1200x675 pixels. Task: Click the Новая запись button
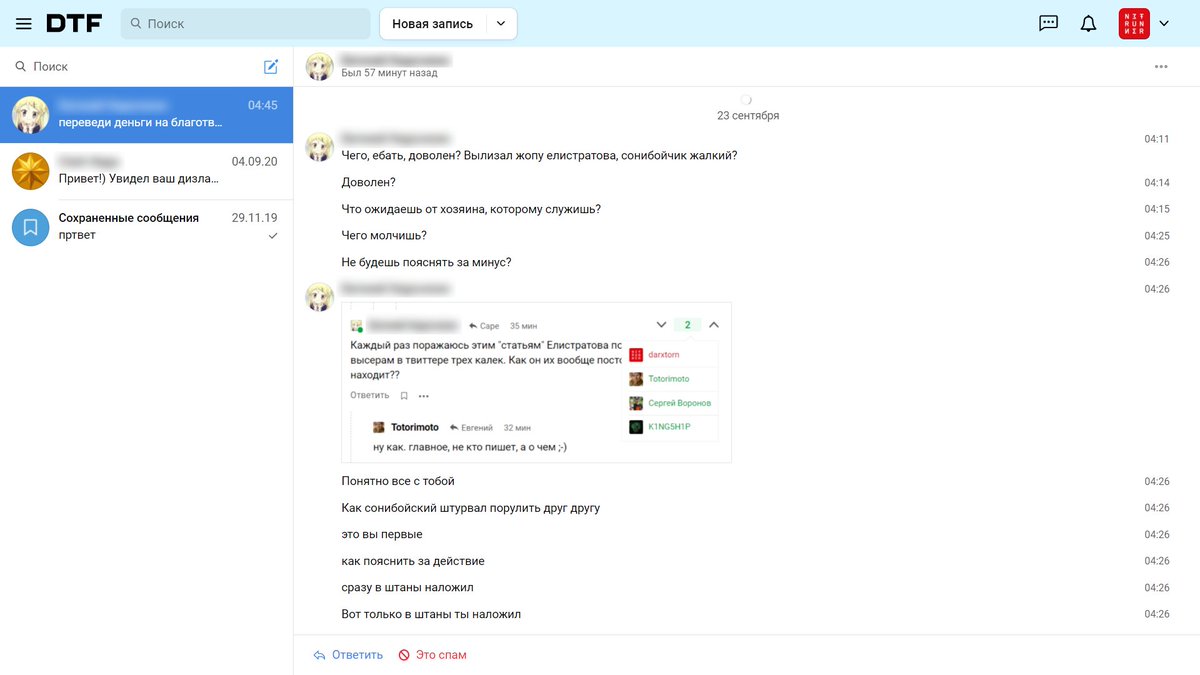[432, 24]
